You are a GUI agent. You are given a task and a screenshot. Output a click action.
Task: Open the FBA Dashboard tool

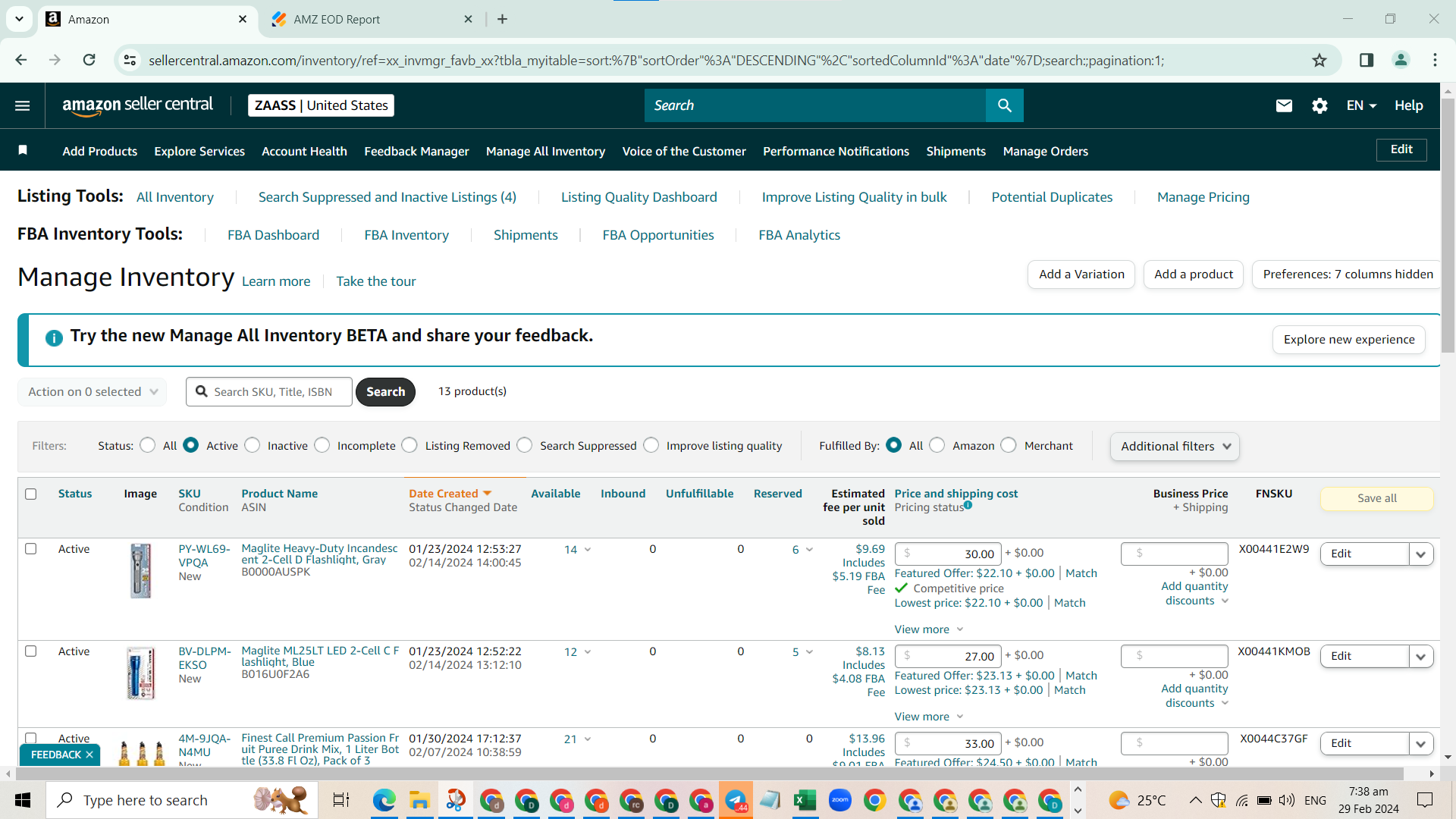273,235
